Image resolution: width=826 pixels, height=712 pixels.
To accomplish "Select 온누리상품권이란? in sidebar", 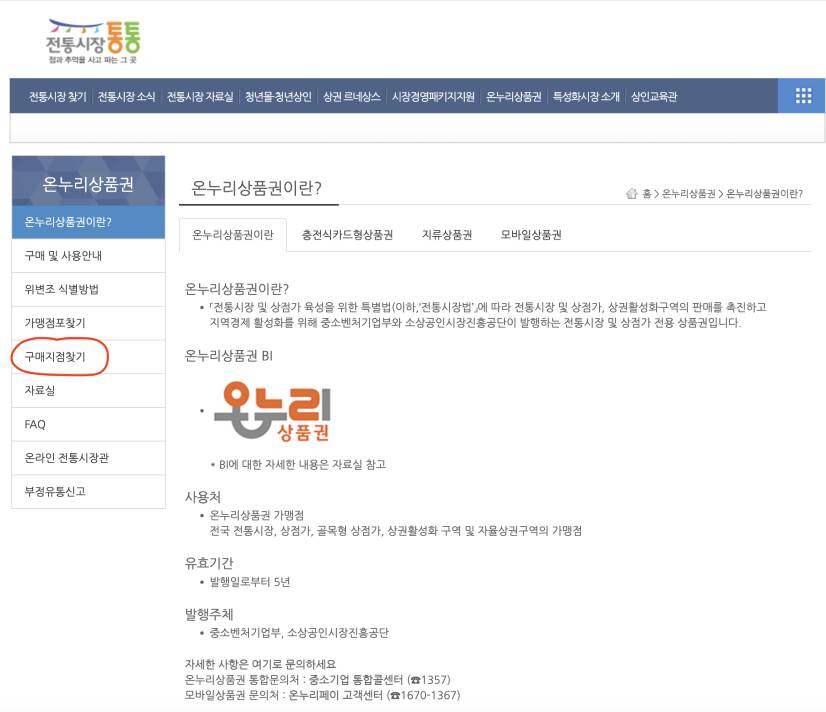I will [x=88, y=222].
